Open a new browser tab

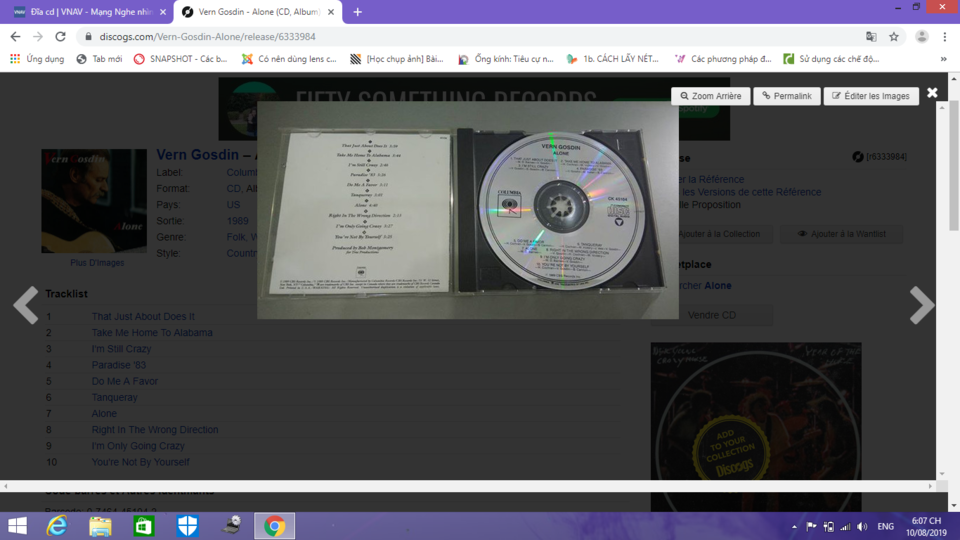[358, 12]
